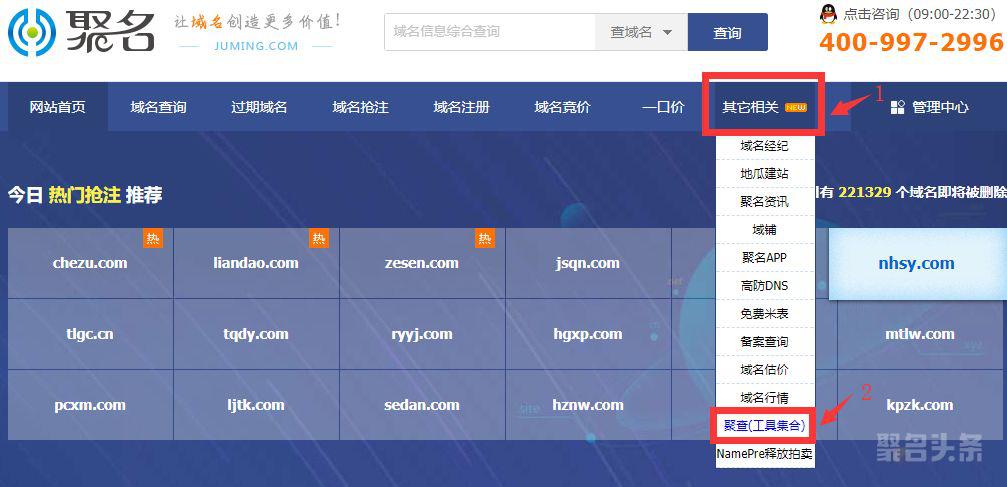
Task: Open the pcxm.com domain cell
Action: tap(91, 405)
